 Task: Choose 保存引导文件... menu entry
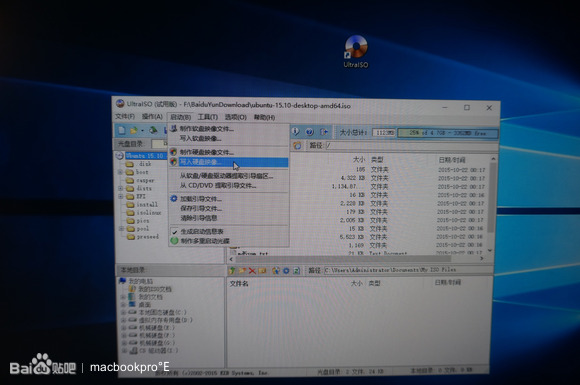tap(201, 209)
